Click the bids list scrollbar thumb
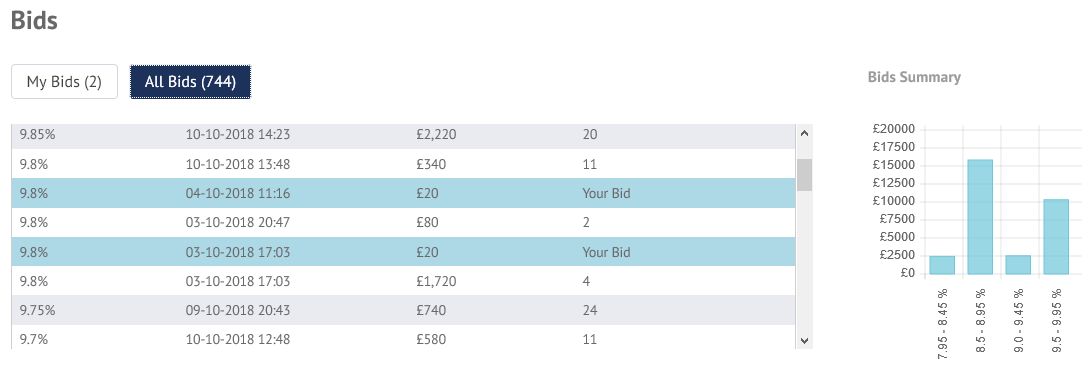Viewport: 1090px width, 392px height. (x=804, y=174)
